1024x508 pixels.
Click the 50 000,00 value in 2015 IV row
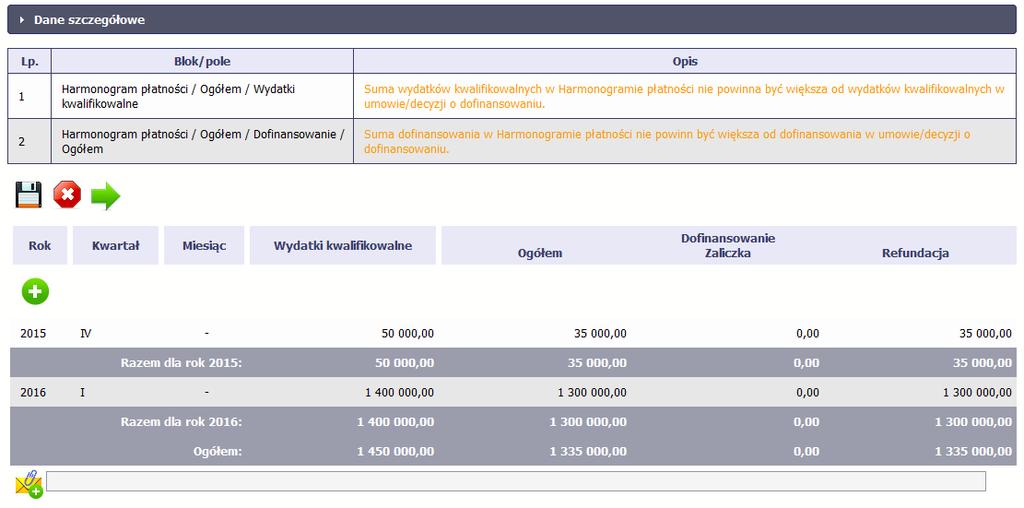tap(408, 333)
